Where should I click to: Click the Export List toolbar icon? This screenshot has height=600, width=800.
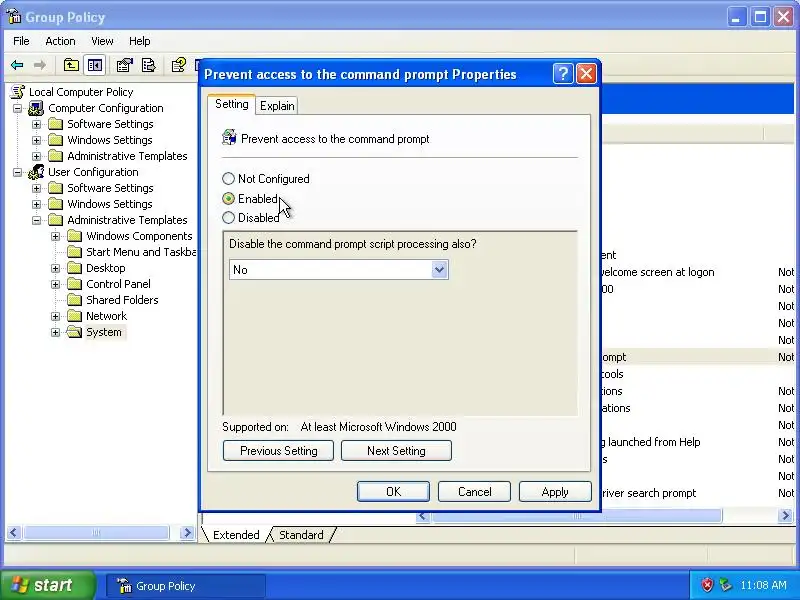[x=148, y=65]
